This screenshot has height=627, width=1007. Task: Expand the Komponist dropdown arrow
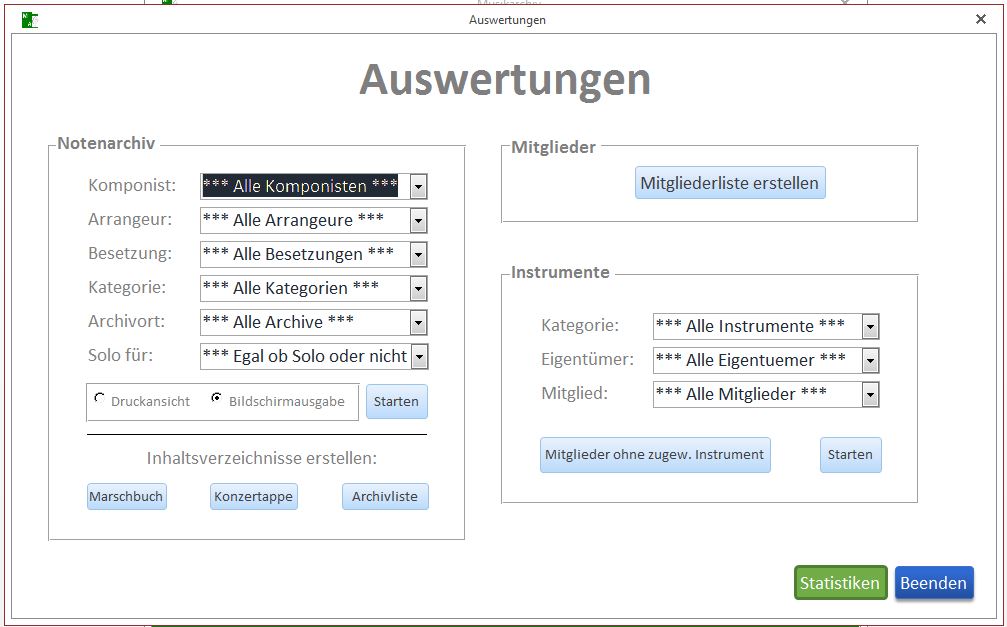coord(419,187)
